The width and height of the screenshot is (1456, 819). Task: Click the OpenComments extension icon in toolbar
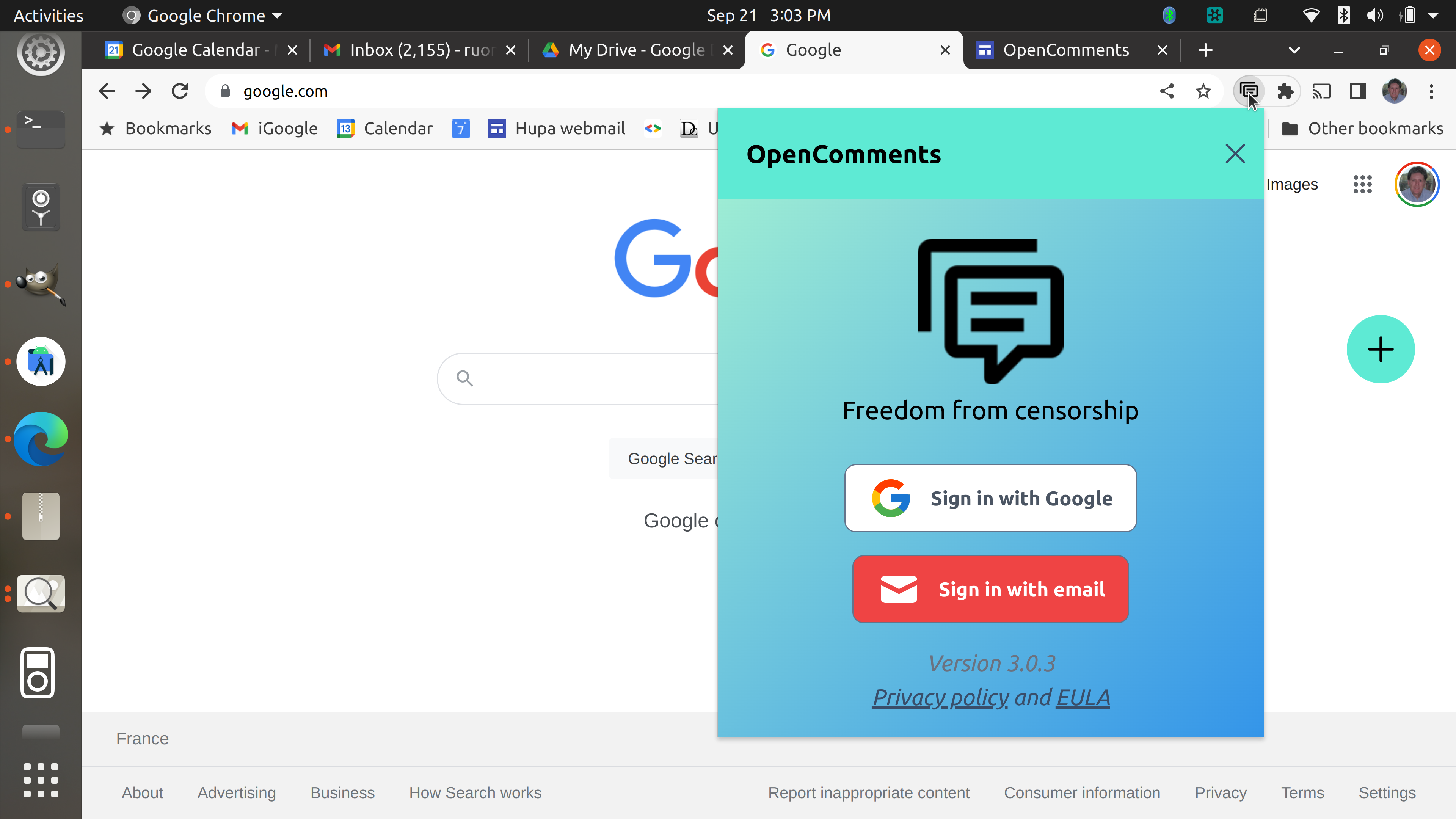pyautogui.click(x=1248, y=91)
